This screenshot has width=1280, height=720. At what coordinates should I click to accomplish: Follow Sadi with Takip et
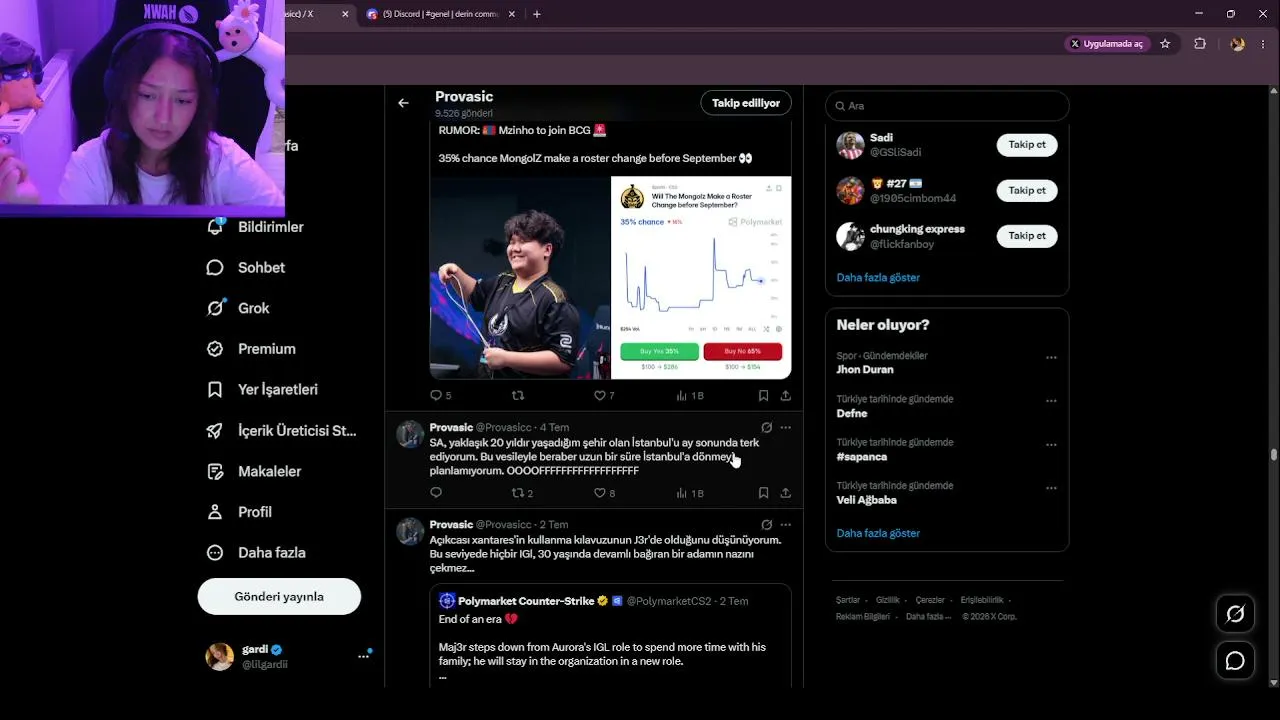(1027, 145)
